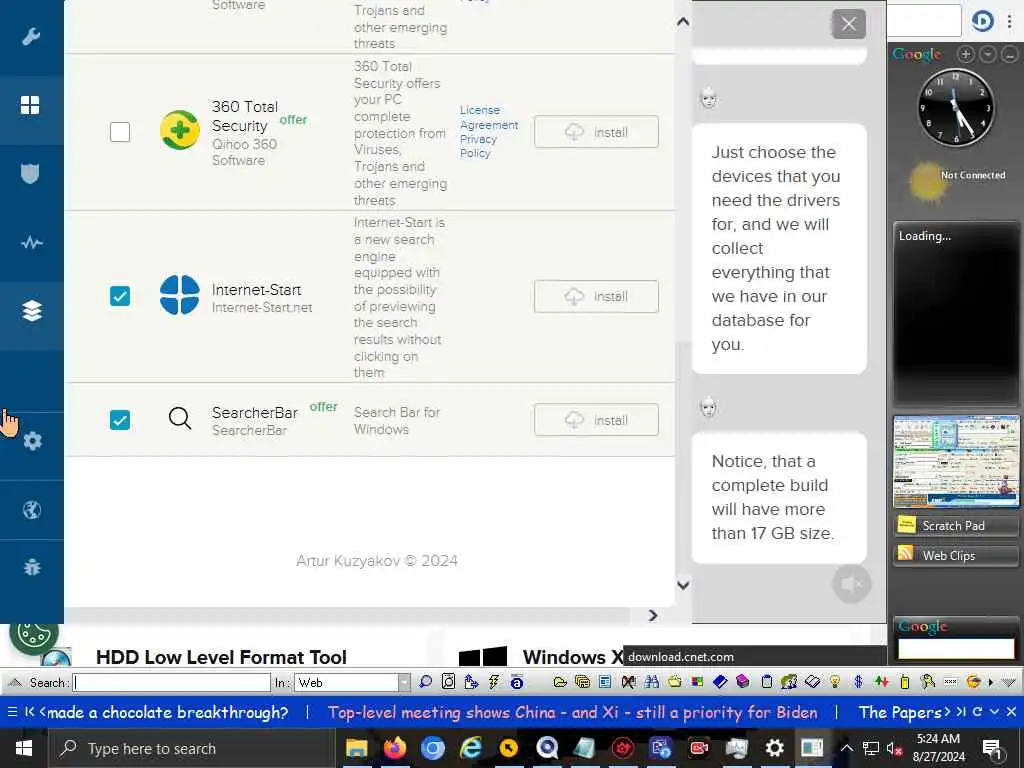The image size is (1024, 768).
Task: Open Settings gear on the taskbar
Action: click(774, 748)
